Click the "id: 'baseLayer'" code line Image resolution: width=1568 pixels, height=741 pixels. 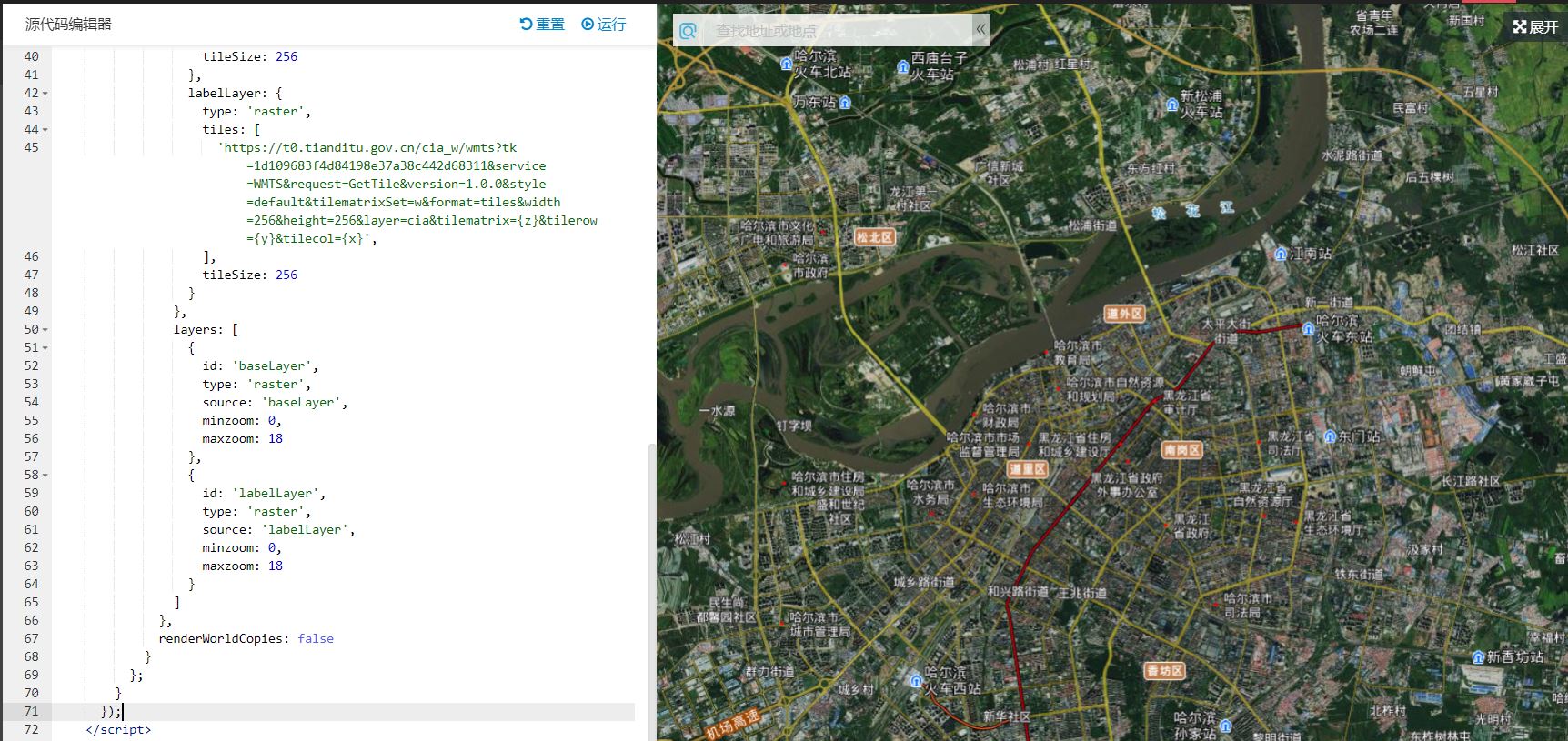point(260,365)
